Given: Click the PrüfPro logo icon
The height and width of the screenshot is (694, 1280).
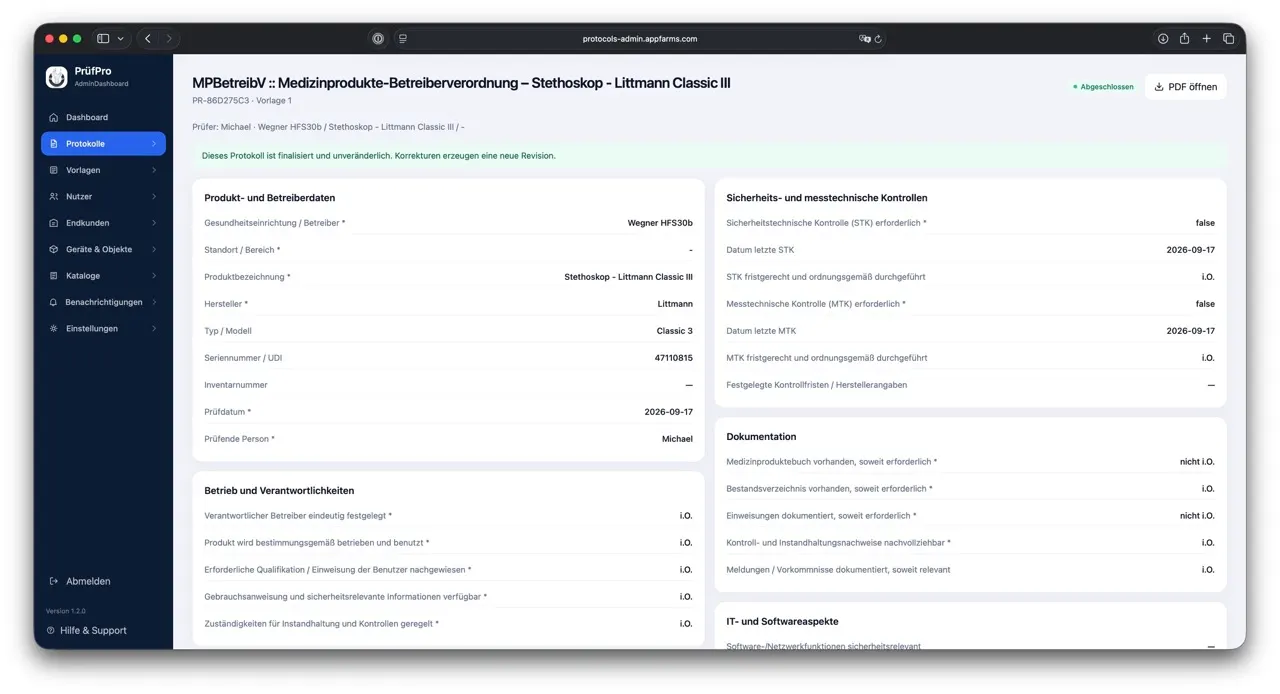Looking at the screenshot, I should [57, 77].
